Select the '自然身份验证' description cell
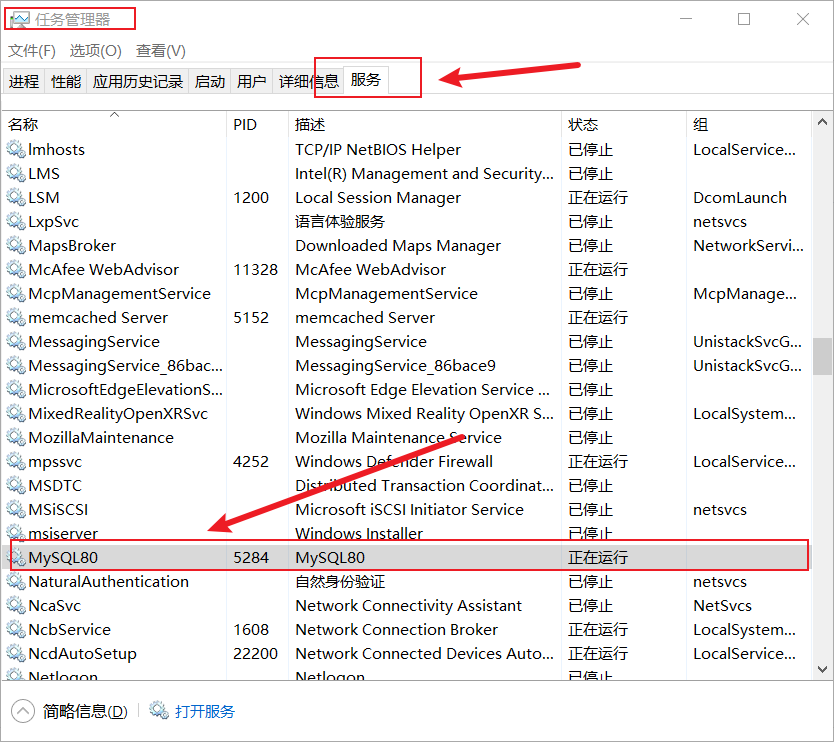Image resolution: width=834 pixels, height=742 pixels. coord(340,581)
